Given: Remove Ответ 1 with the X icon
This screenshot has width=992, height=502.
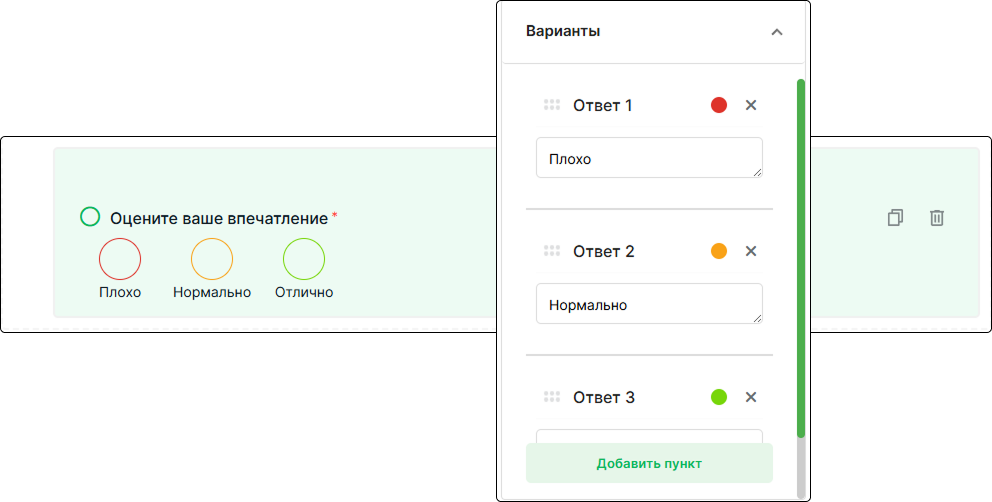Looking at the screenshot, I should click(x=751, y=105).
